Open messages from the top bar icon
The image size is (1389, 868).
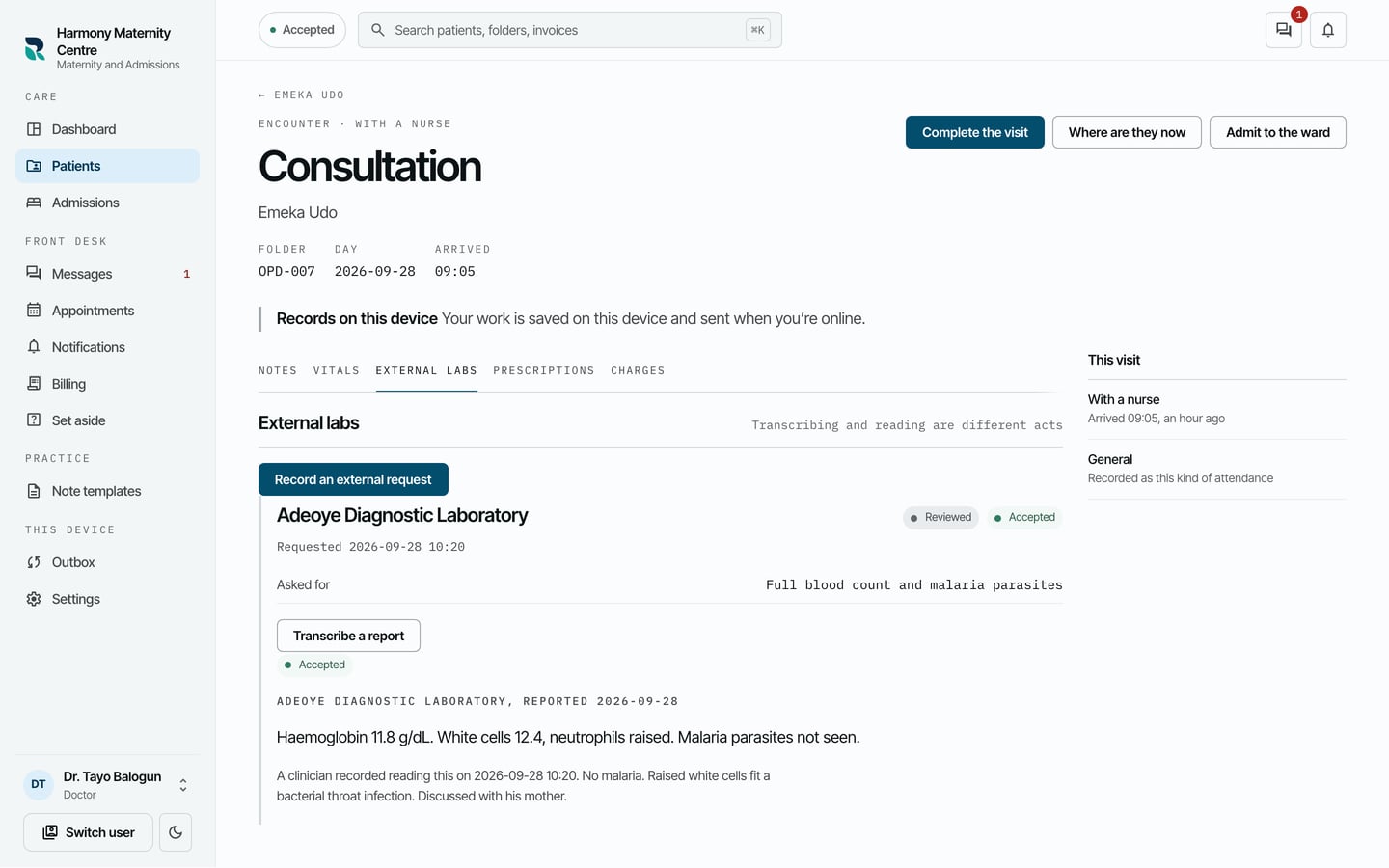[x=1284, y=30]
